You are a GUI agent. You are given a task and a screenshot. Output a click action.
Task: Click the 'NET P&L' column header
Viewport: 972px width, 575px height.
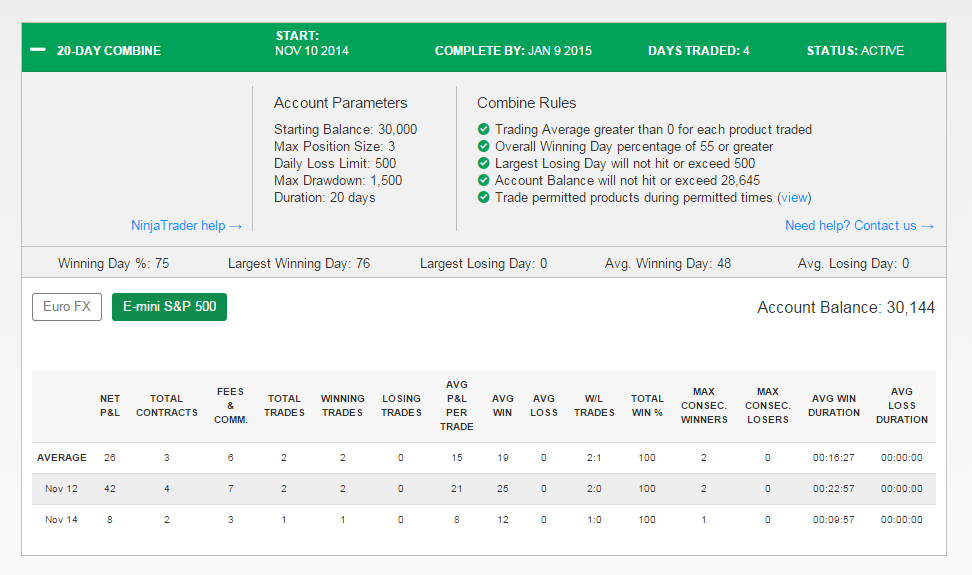click(x=110, y=405)
